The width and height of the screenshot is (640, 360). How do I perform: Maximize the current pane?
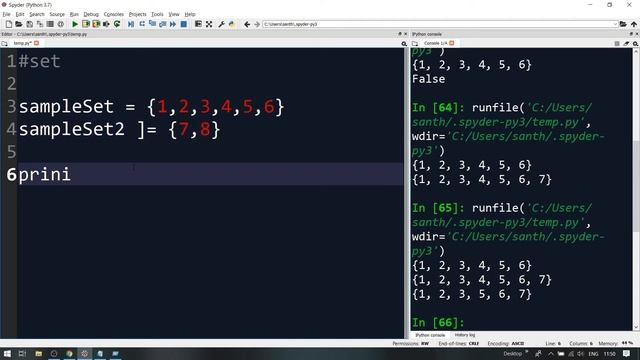point(198,24)
